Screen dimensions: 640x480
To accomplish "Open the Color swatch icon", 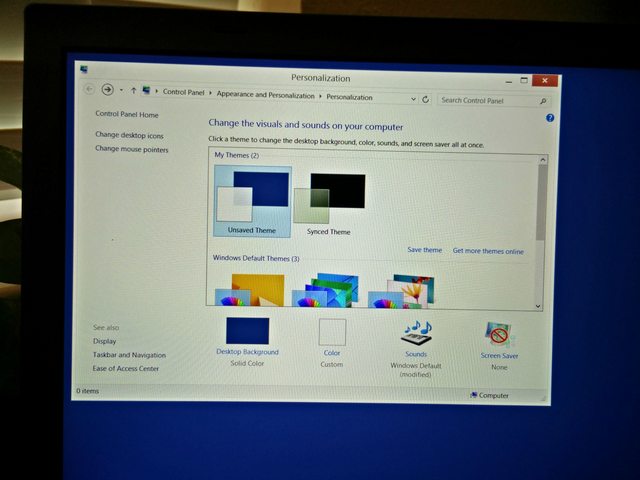I will pyautogui.click(x=332, y=332).
